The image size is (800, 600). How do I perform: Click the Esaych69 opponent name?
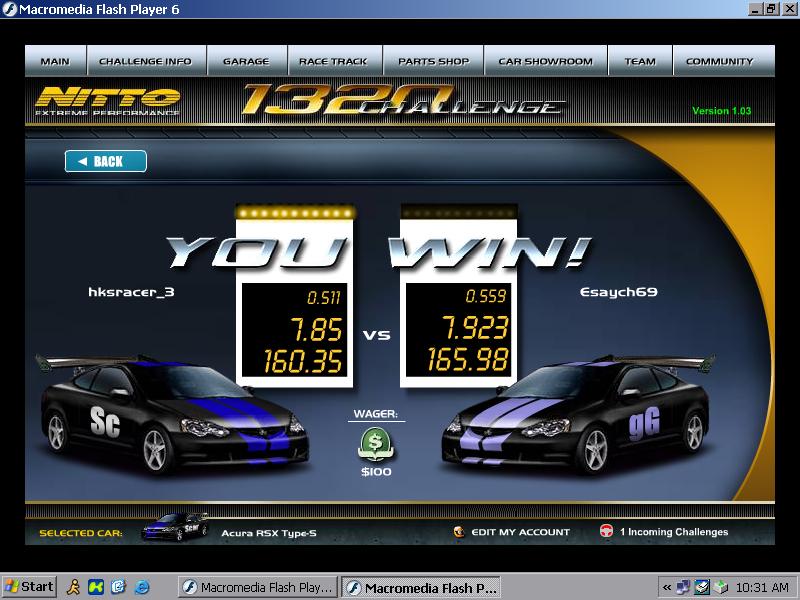point(618,292)
